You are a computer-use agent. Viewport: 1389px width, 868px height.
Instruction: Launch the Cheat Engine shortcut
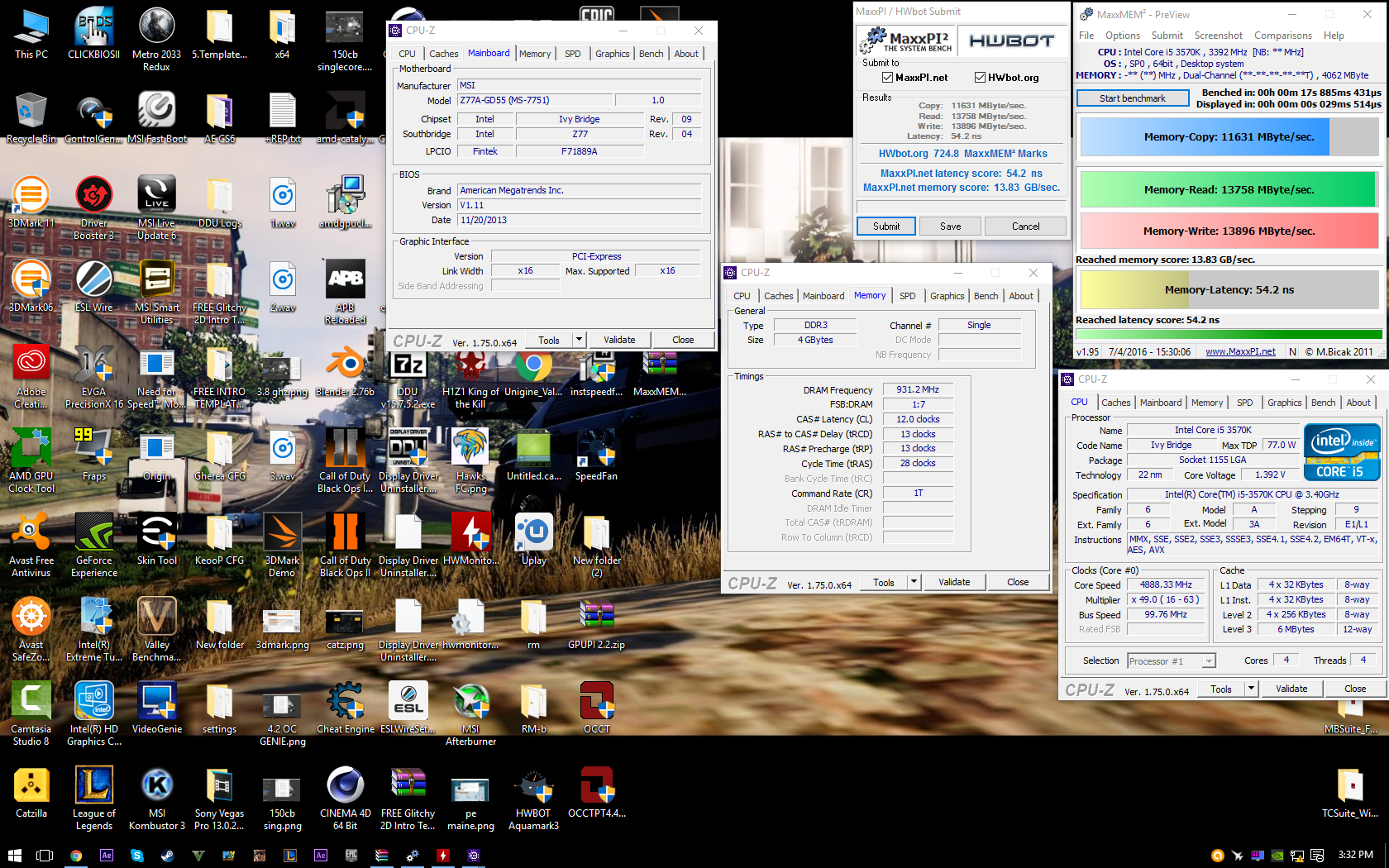(x=346, y=708)
